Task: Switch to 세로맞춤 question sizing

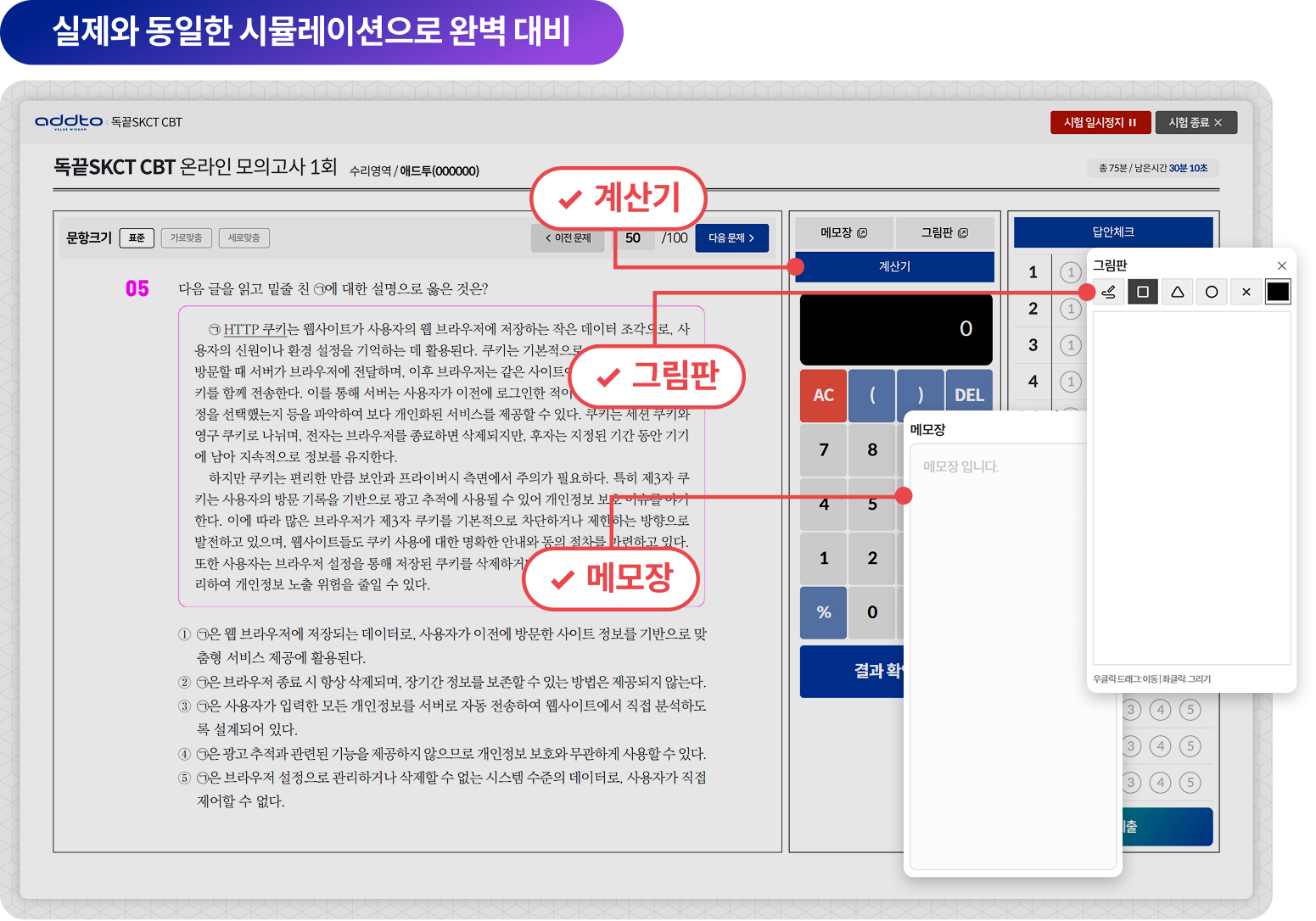Action: tap(244, 237)
